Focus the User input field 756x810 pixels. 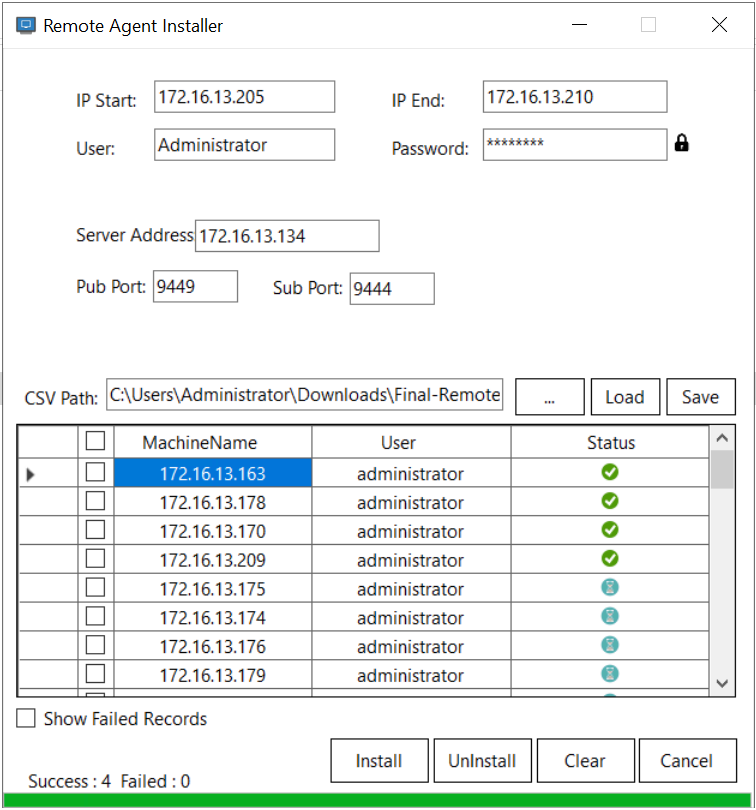[244, 145]
